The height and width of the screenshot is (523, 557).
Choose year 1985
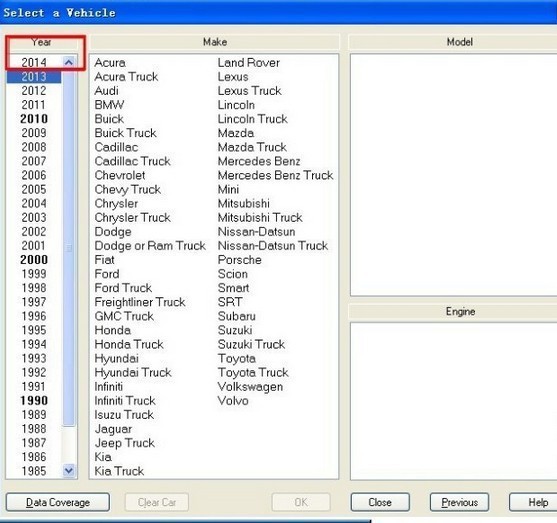[x=34, y=471]
